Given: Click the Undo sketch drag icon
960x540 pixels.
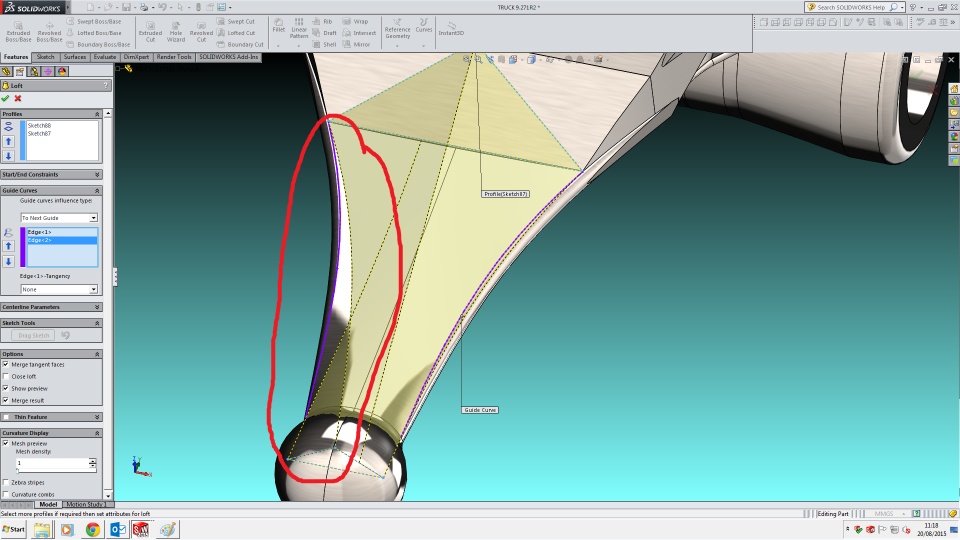Looking at the screenshot, I should pyautogui.click(x=66, y=336).
